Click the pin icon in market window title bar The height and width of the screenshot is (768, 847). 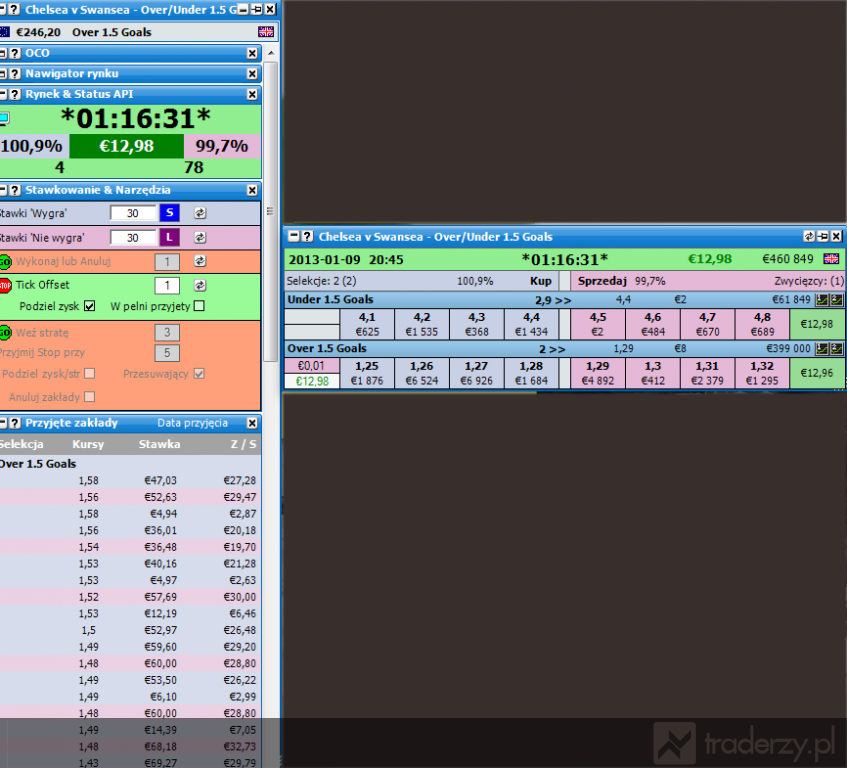pyautogui.click(x=823, y=237)
